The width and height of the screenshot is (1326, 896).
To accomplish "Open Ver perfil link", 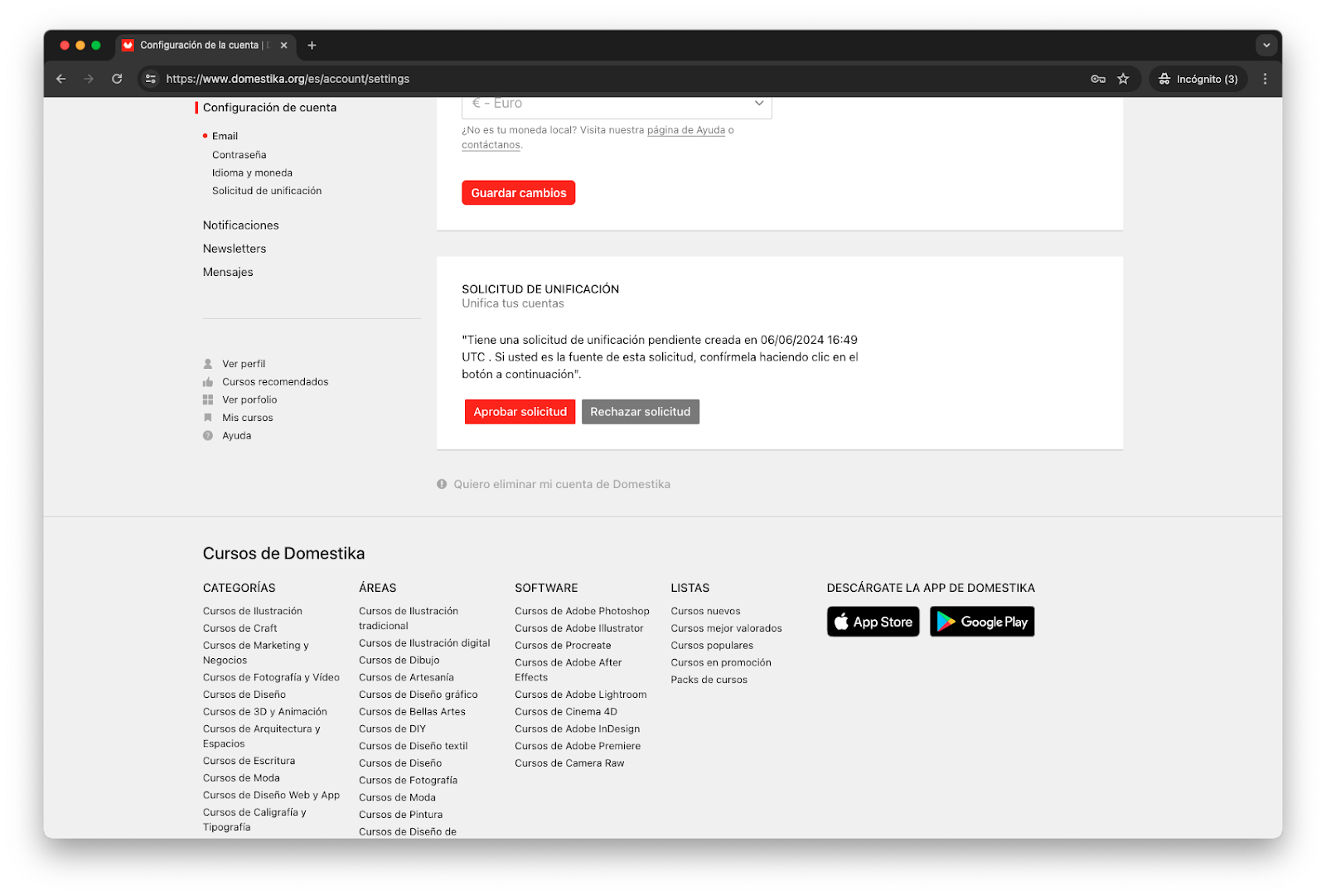I will point(244,364).
